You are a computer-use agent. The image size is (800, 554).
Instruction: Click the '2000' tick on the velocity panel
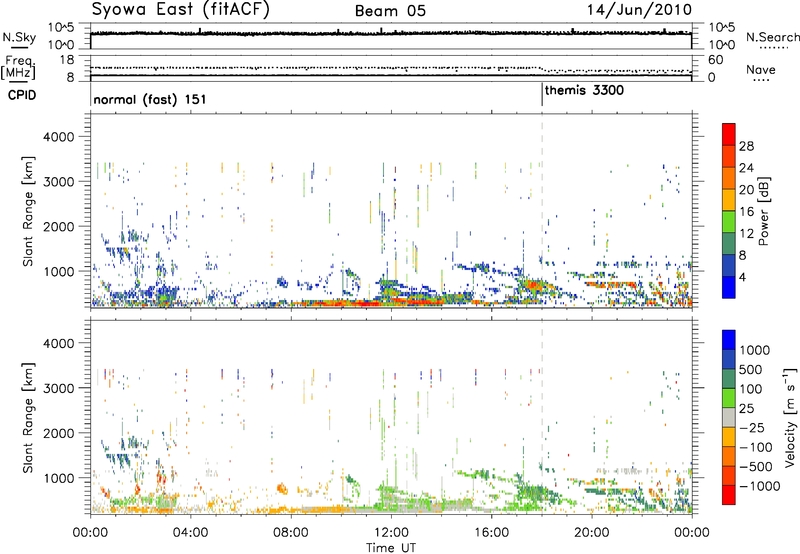[58, 433]
